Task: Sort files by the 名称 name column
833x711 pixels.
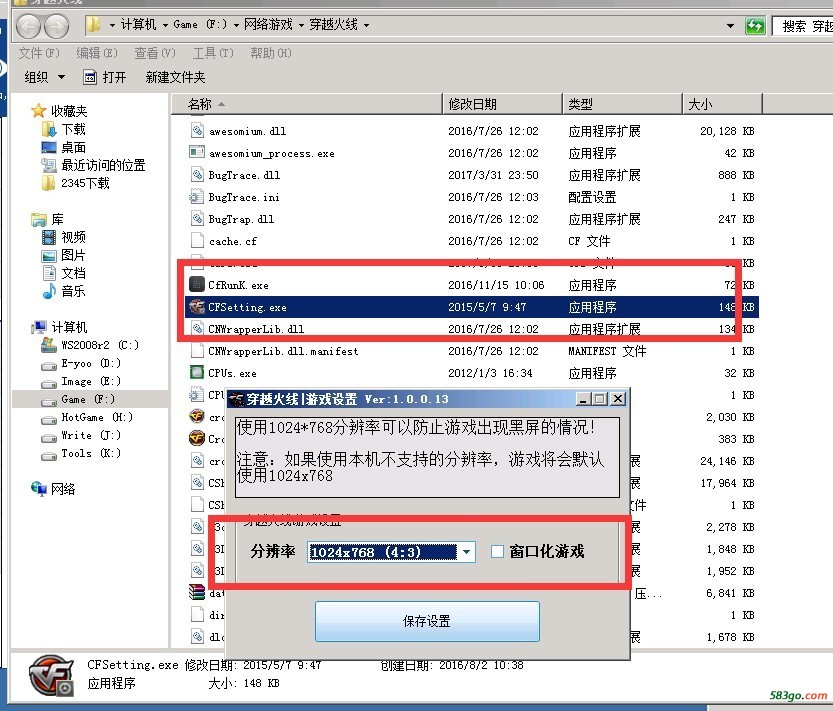Action: coord(307,104)
